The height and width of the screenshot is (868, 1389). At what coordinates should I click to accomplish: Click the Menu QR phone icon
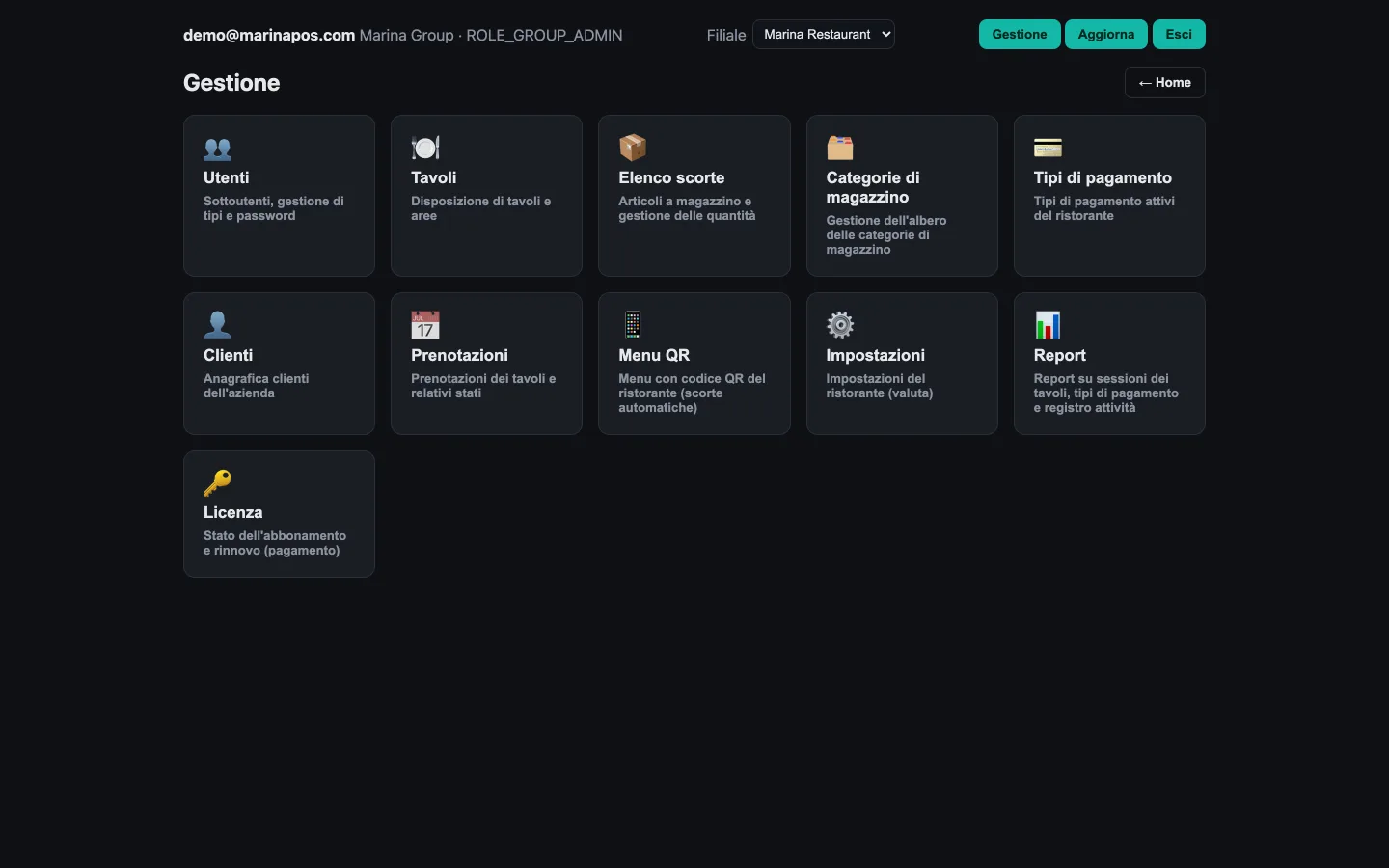click(x=633, y=325)
